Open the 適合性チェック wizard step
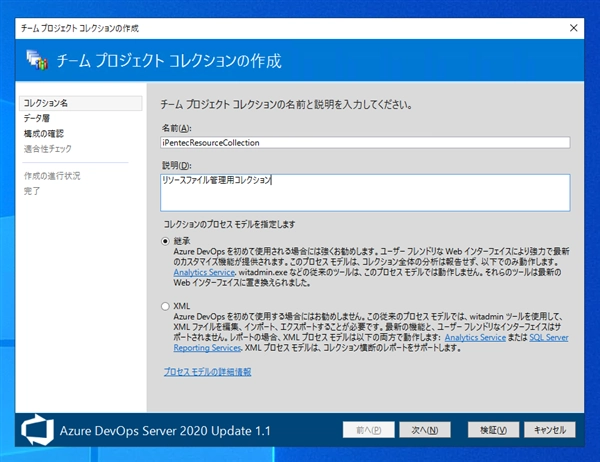This screenshot has height=462, width=600. 47,149
